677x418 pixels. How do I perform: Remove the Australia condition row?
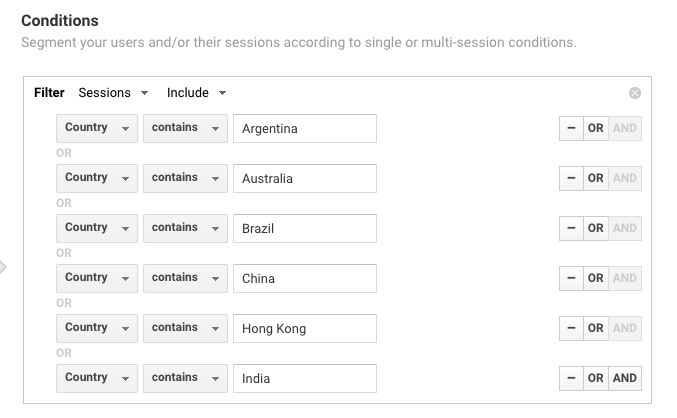point(570,178)
